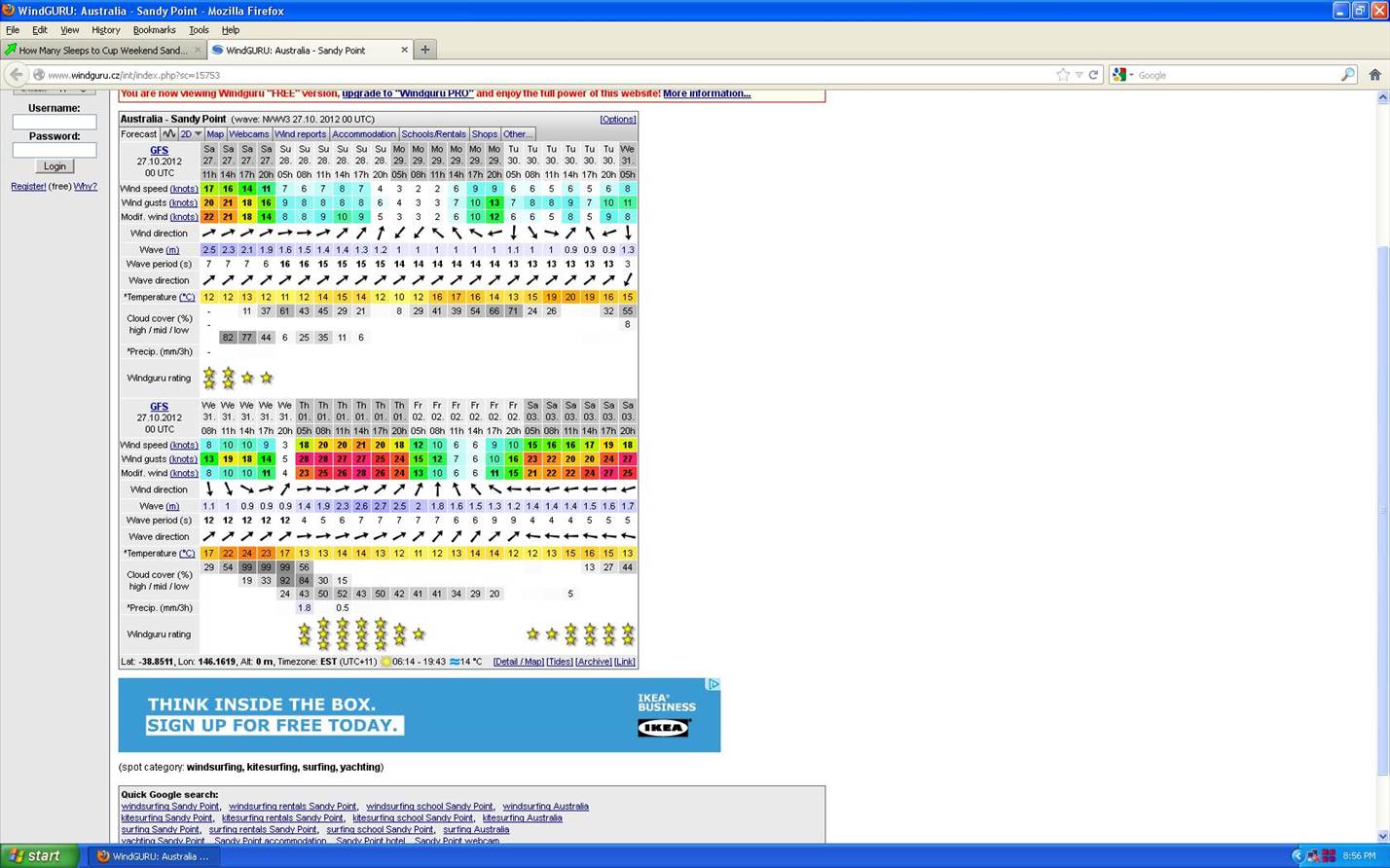Viewport: 1390px width, 868px height.
Task: Switch to the How Many Sleeps browser tab
Action: click(102, 50)
